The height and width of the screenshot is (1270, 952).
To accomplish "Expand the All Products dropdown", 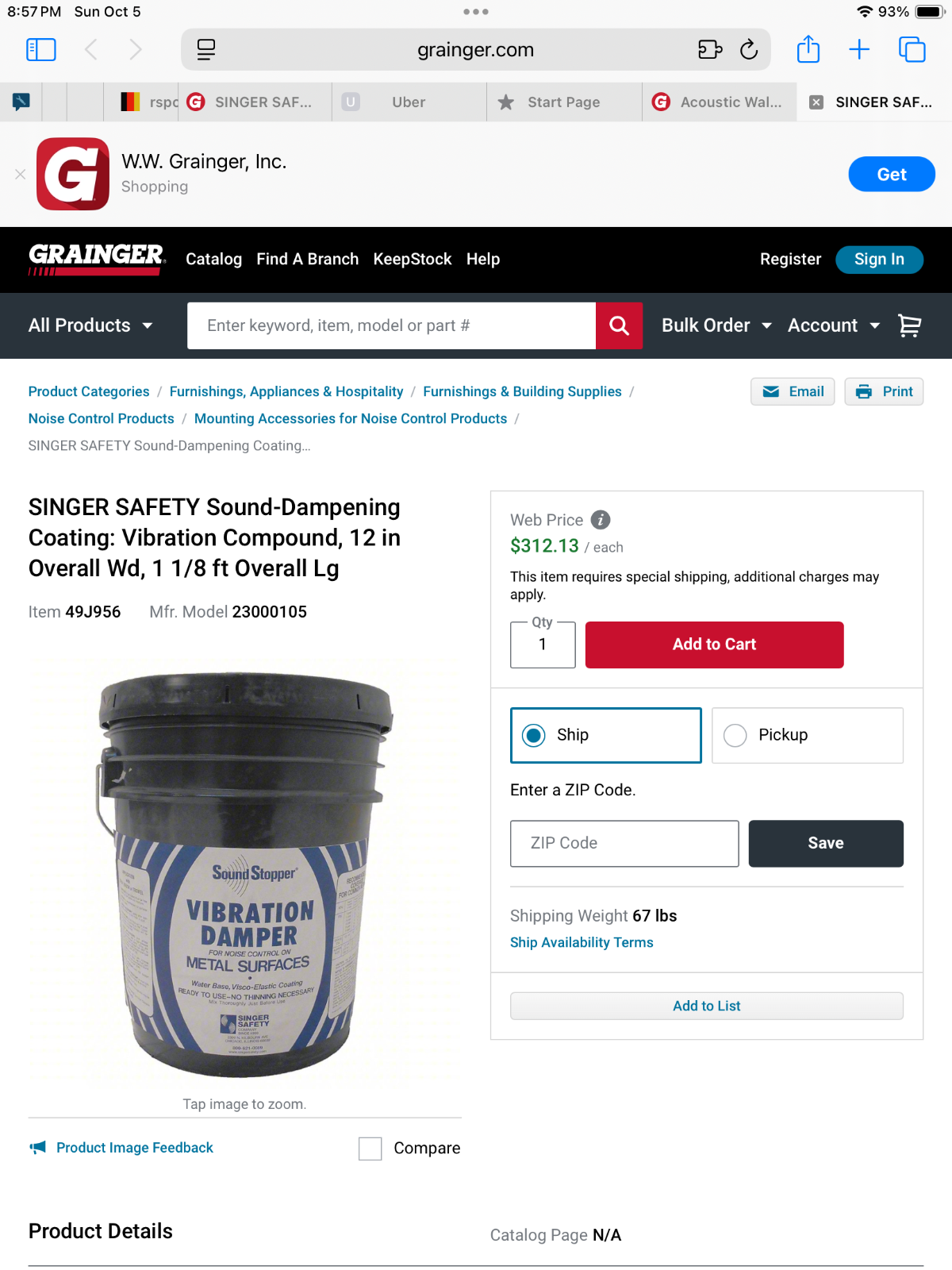I will [x=90, y=325].
